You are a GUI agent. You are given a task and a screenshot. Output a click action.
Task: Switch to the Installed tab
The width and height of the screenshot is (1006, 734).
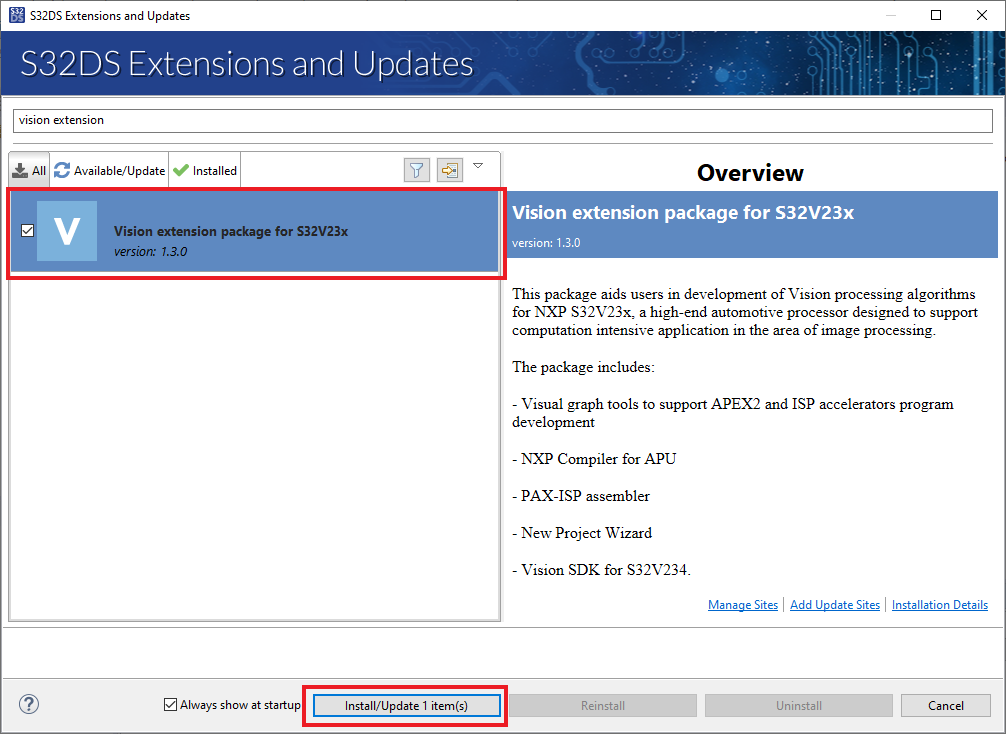click(x=205, y=170)
